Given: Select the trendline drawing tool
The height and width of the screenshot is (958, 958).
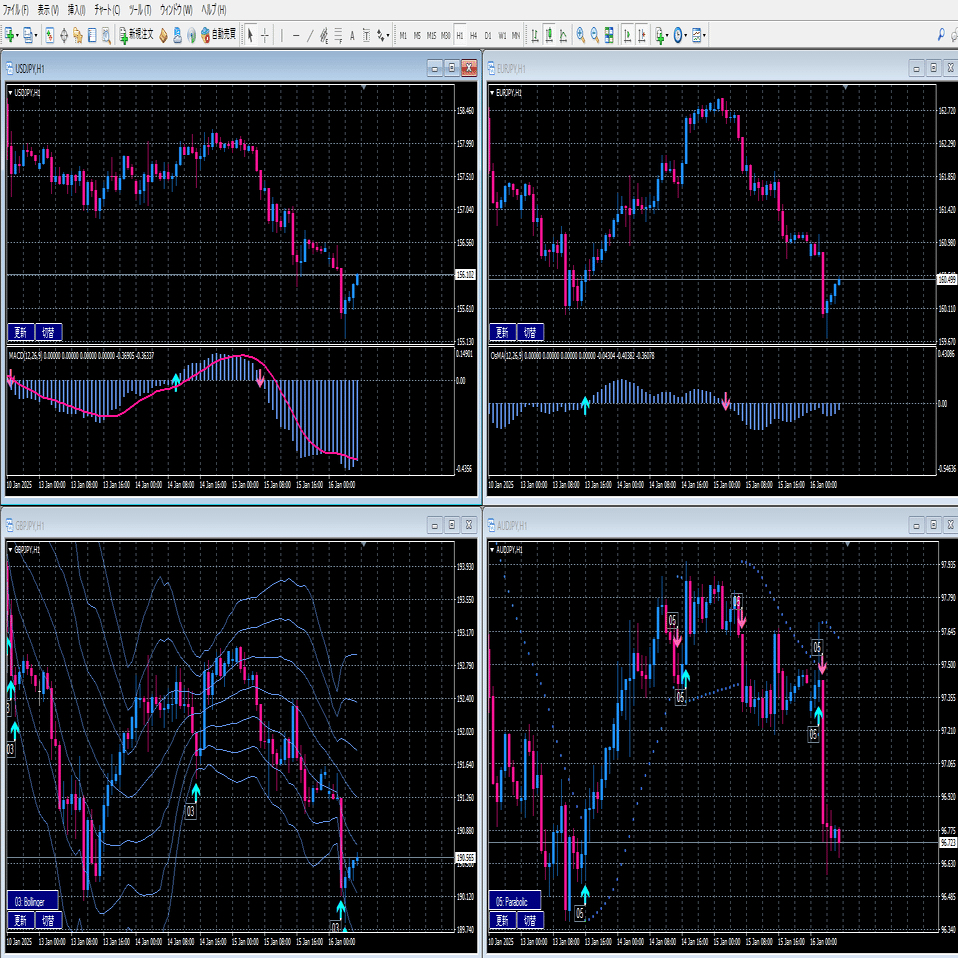Looking at the screenshot, I should click(x=310, y=35).
